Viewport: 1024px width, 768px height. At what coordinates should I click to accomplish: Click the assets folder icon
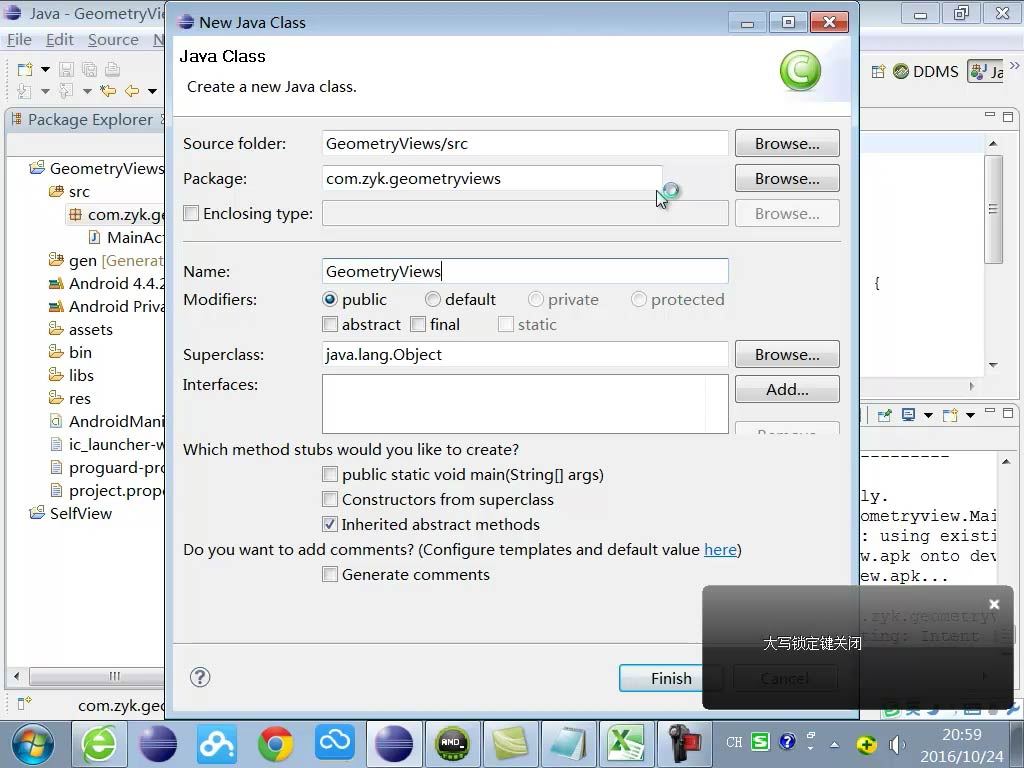56,329
